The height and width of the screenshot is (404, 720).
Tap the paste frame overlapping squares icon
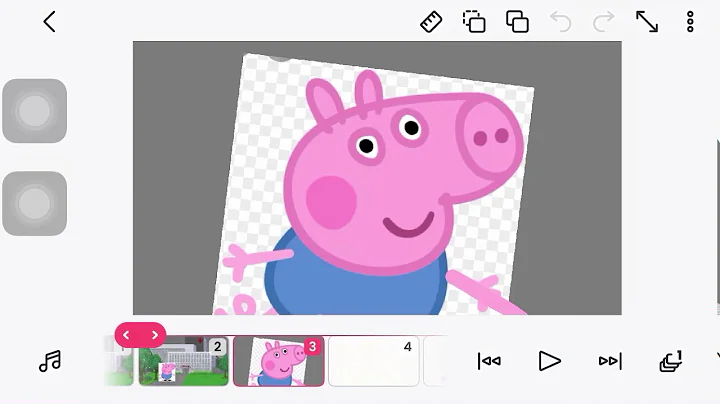pyautogui.click(x=518, y=22)
